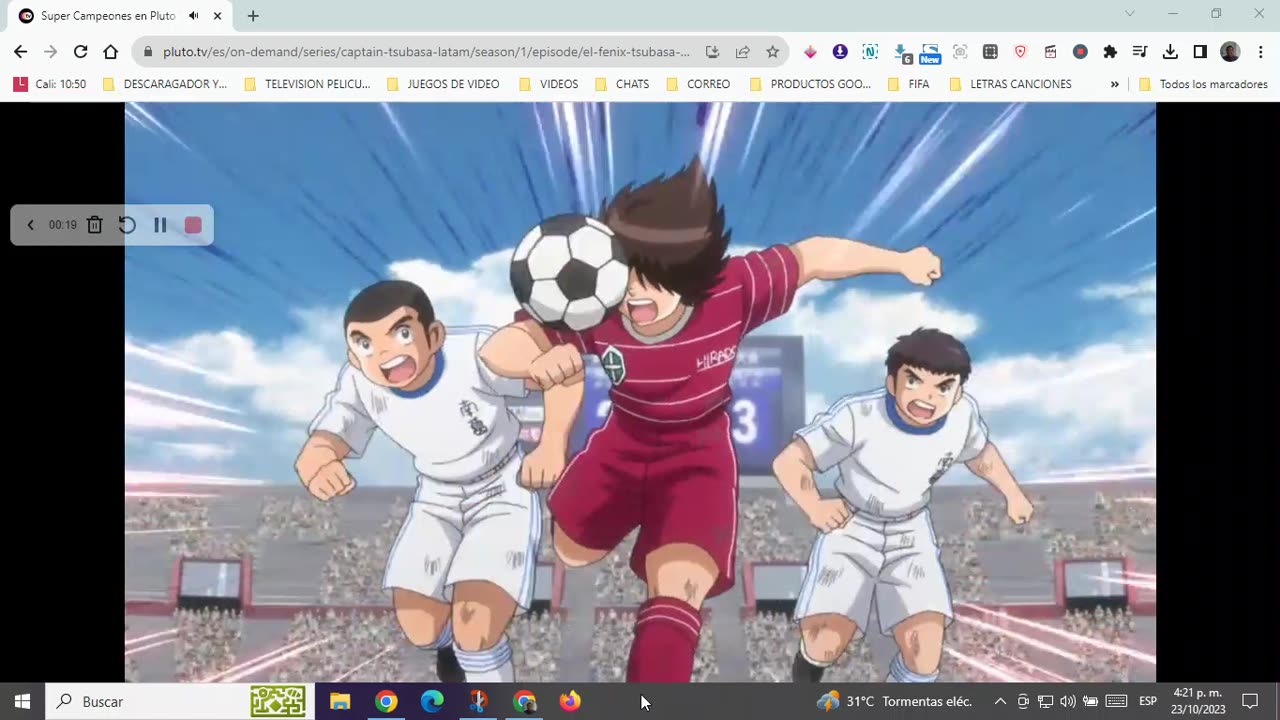Open the grey camera screenshot extension
1280x720 pixels.
coord(960,52)
